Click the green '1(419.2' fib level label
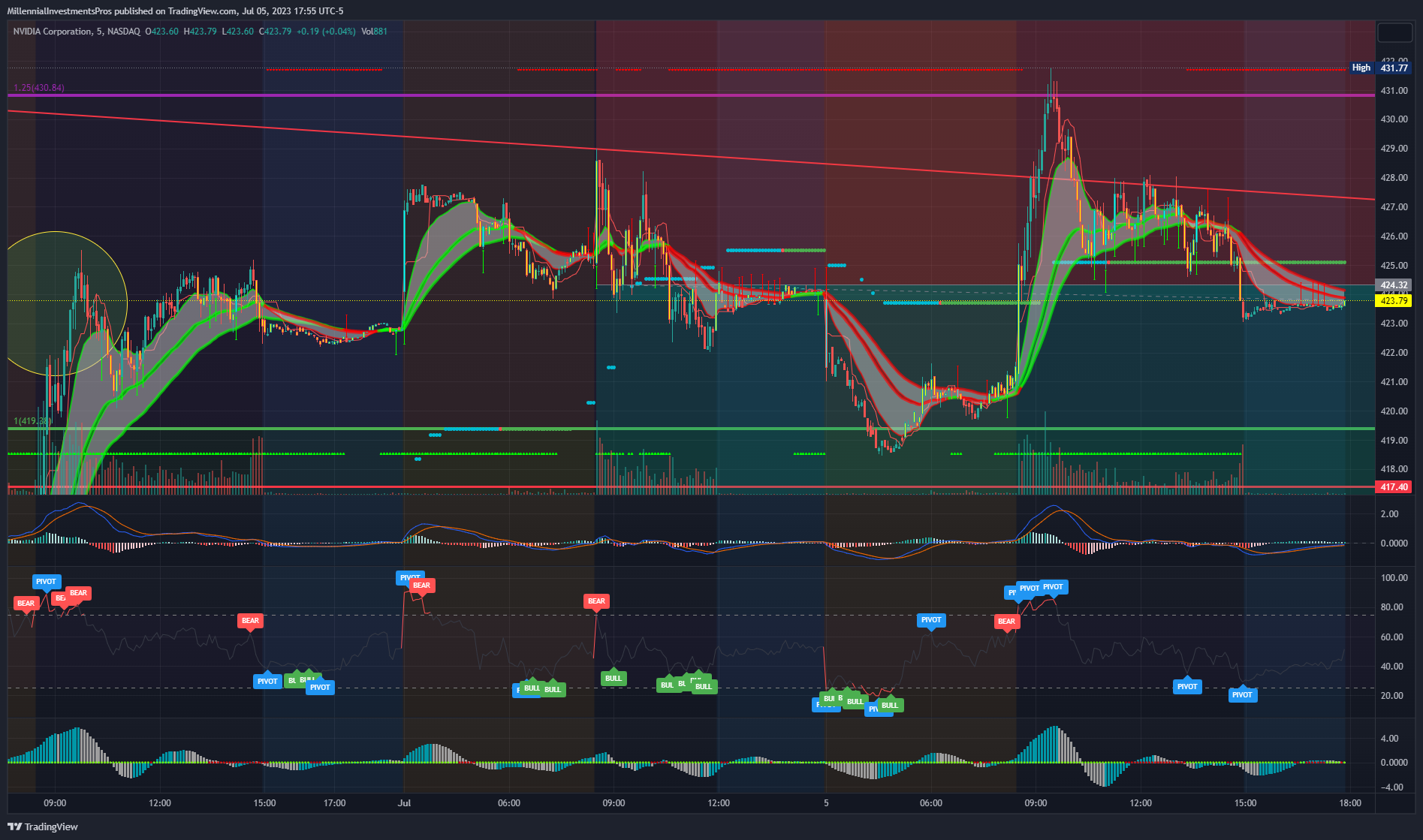1423x840 pixels. point(32,421)
